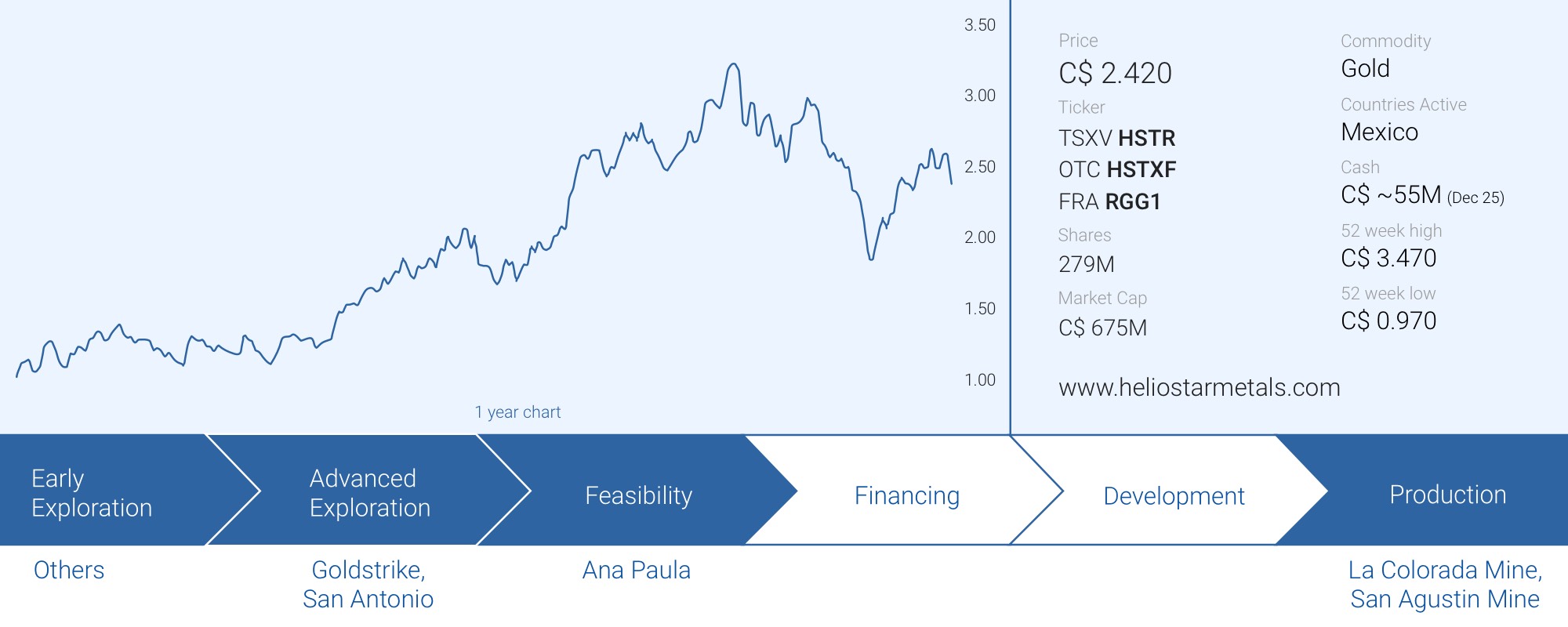Click the 52 week high C$ 3.470 value
The width and height of the screenshot is (1568, 627).
[x=1388, y=258]
